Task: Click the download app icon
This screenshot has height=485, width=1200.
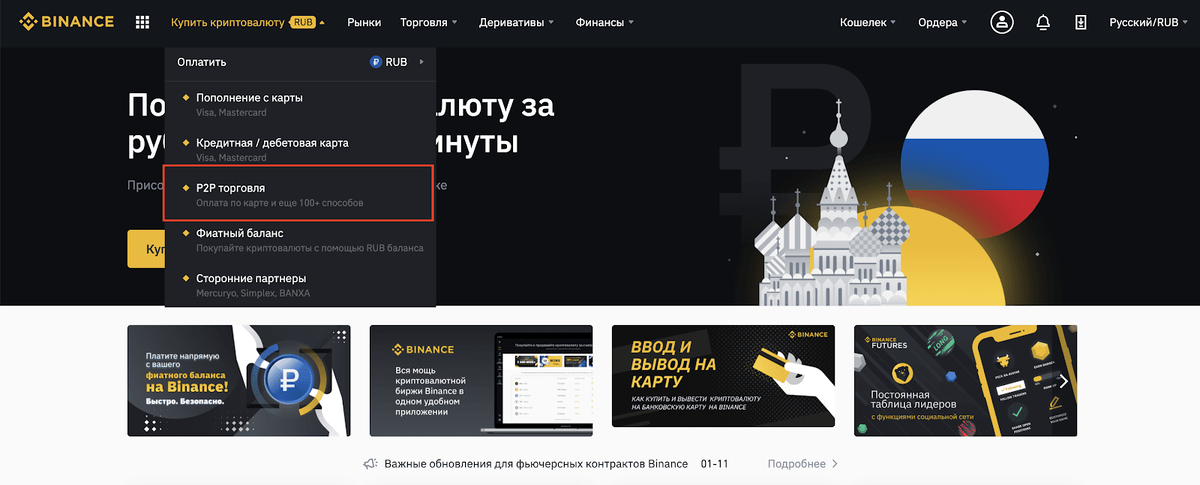Action: click(x=1080, y=22)
